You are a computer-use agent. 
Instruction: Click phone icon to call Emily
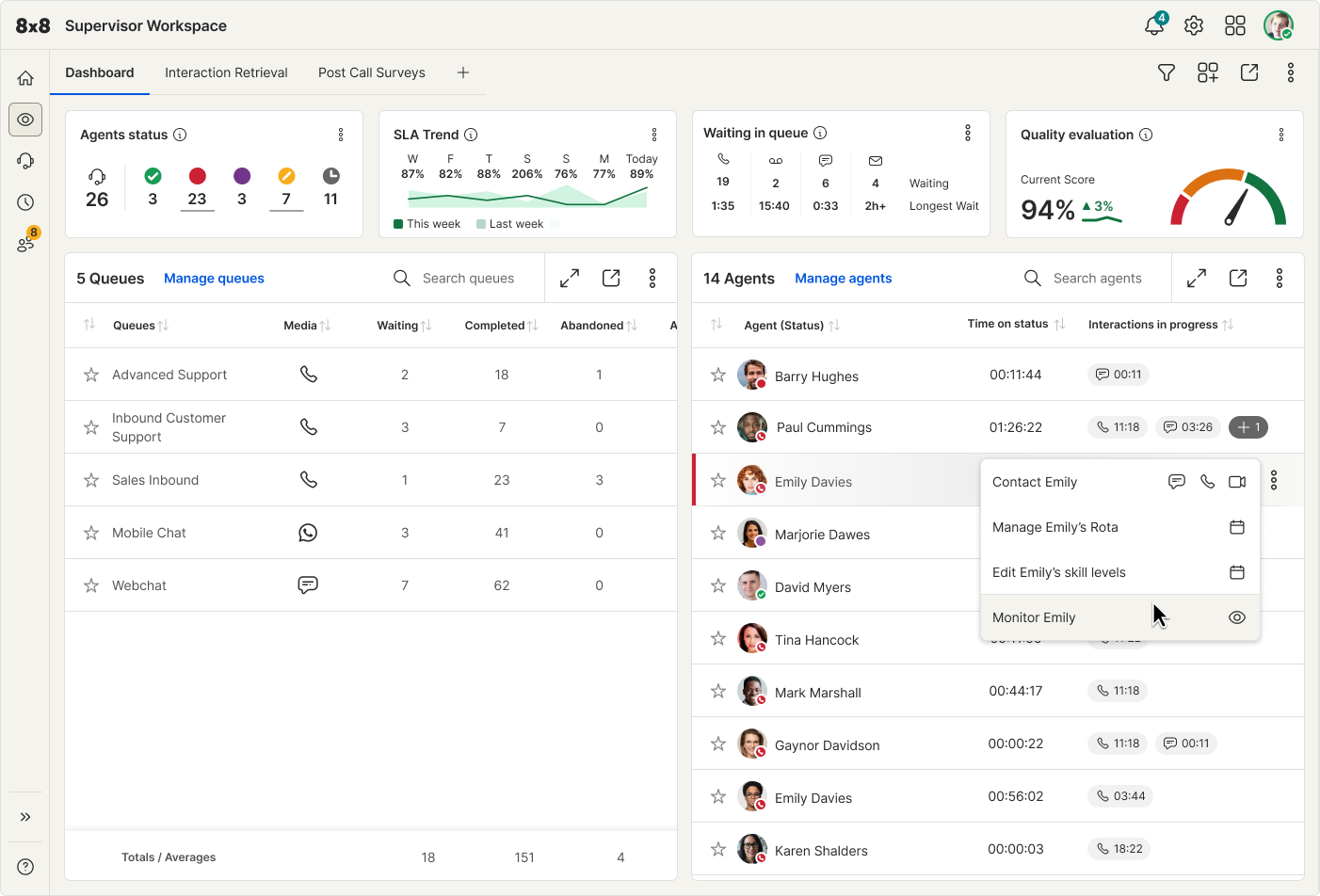[1207, 482]
